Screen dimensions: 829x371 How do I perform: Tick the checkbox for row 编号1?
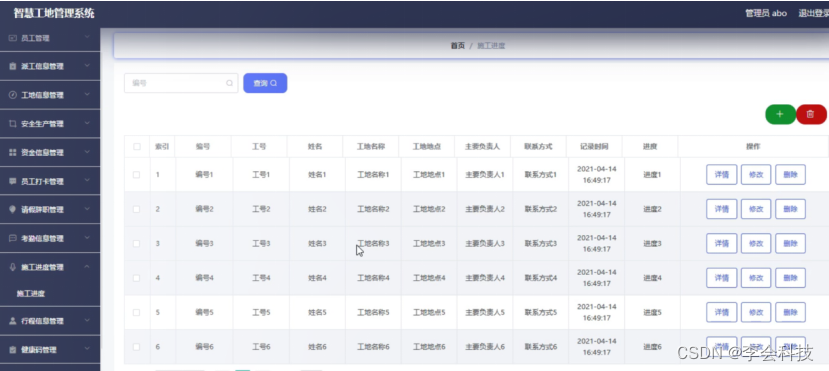[136, 174]
